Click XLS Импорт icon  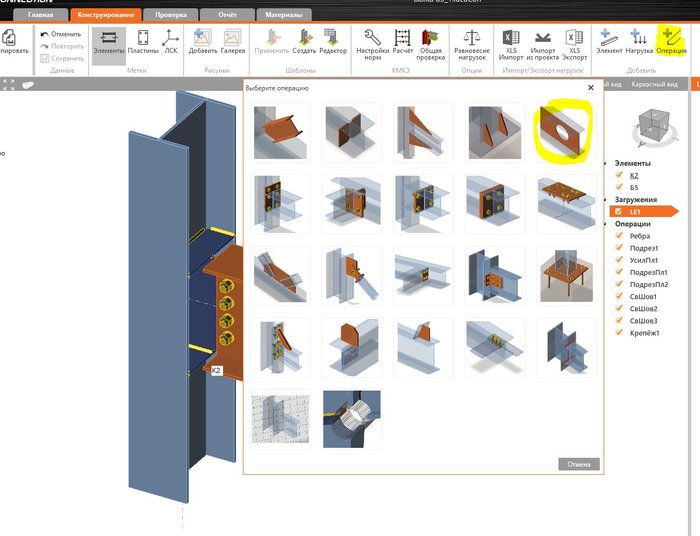coord(511,45)
